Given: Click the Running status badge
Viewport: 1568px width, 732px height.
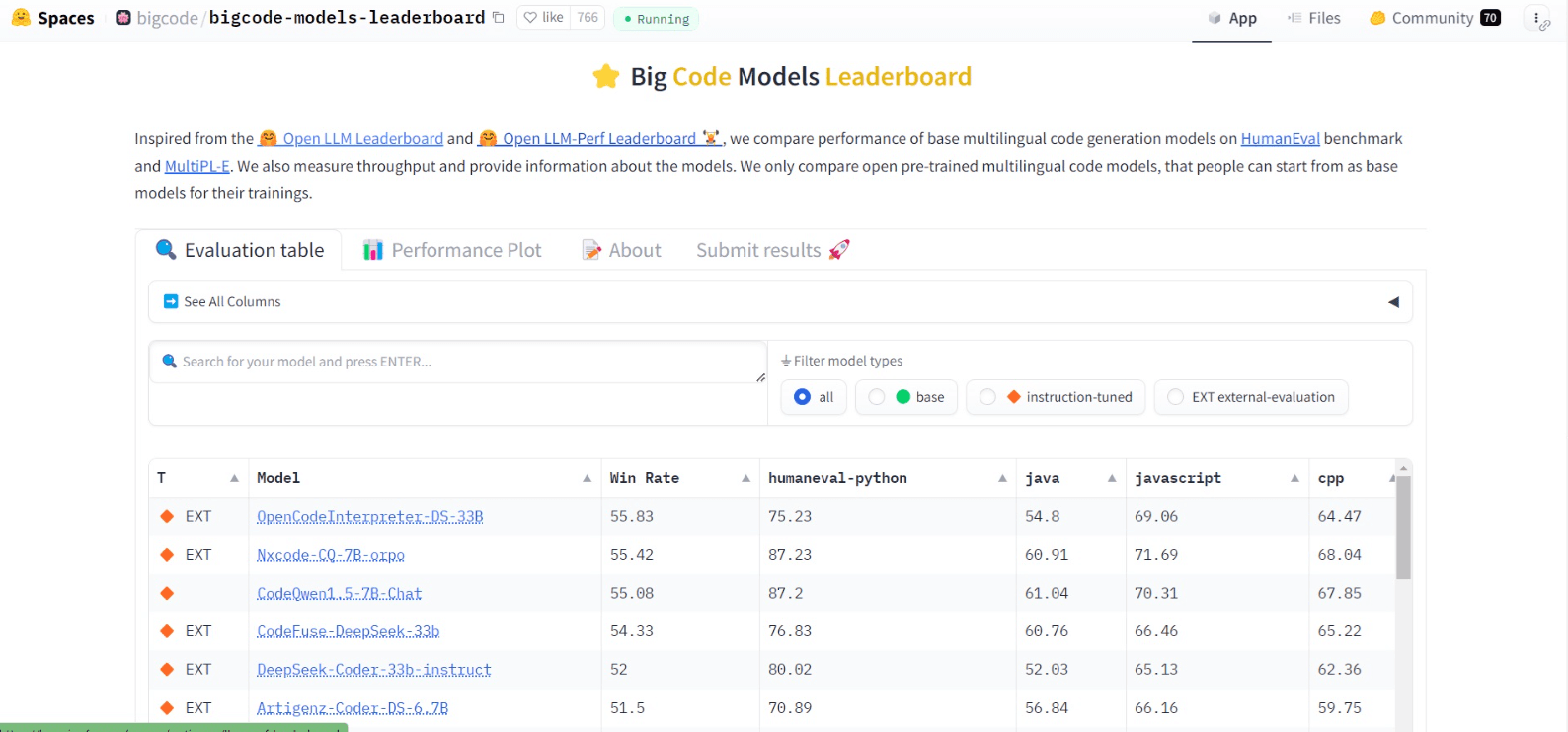Looking at the screenshot, I should click(x=657, y=19).
